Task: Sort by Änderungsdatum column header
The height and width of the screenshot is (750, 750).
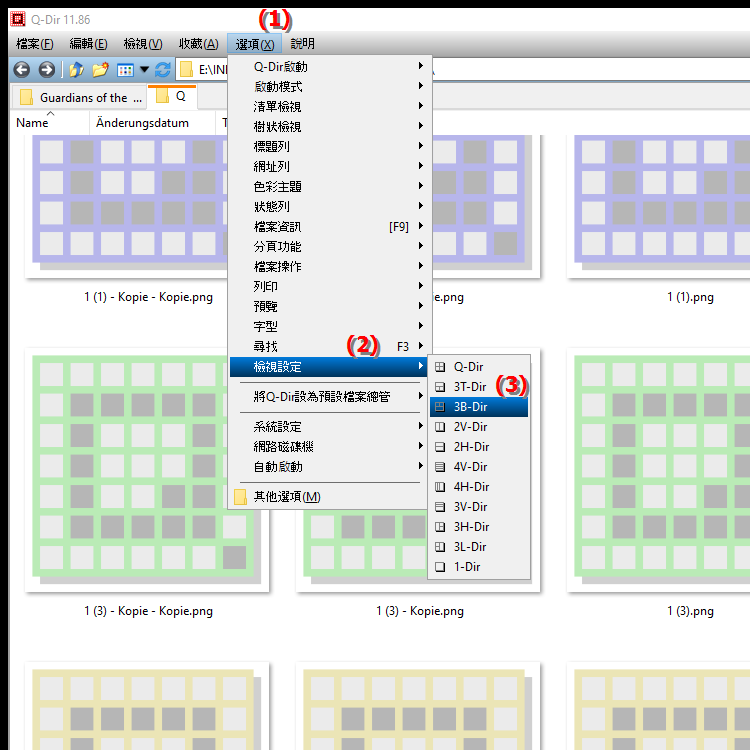Action: click(x=152, y=123)
